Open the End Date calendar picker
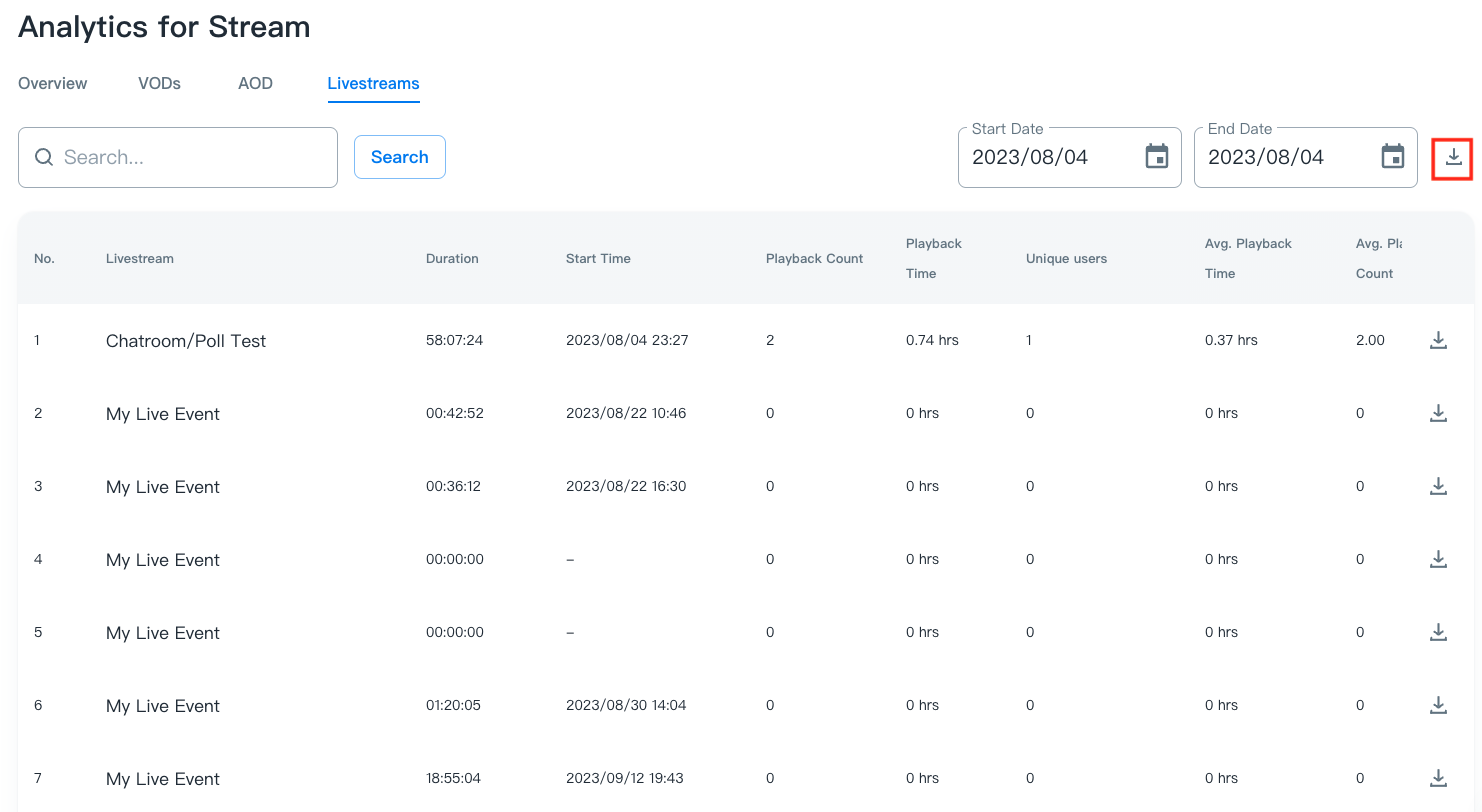Viewport: 1482px width, 812px height. point(1392,157)
